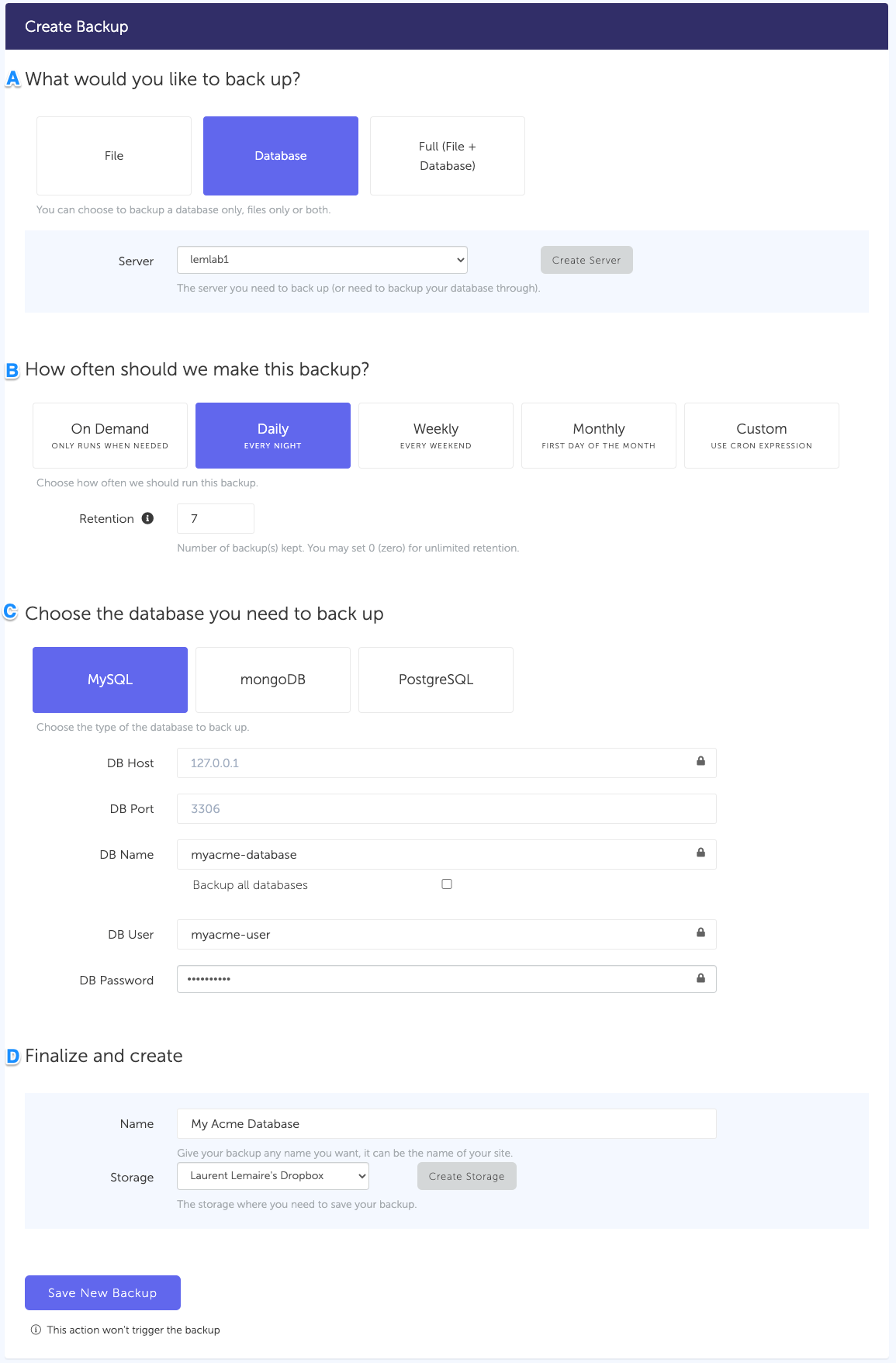Open the Server dropdown showing lemlab1
The width and height of the screenshot is (896, 1363).
[322, 260]
